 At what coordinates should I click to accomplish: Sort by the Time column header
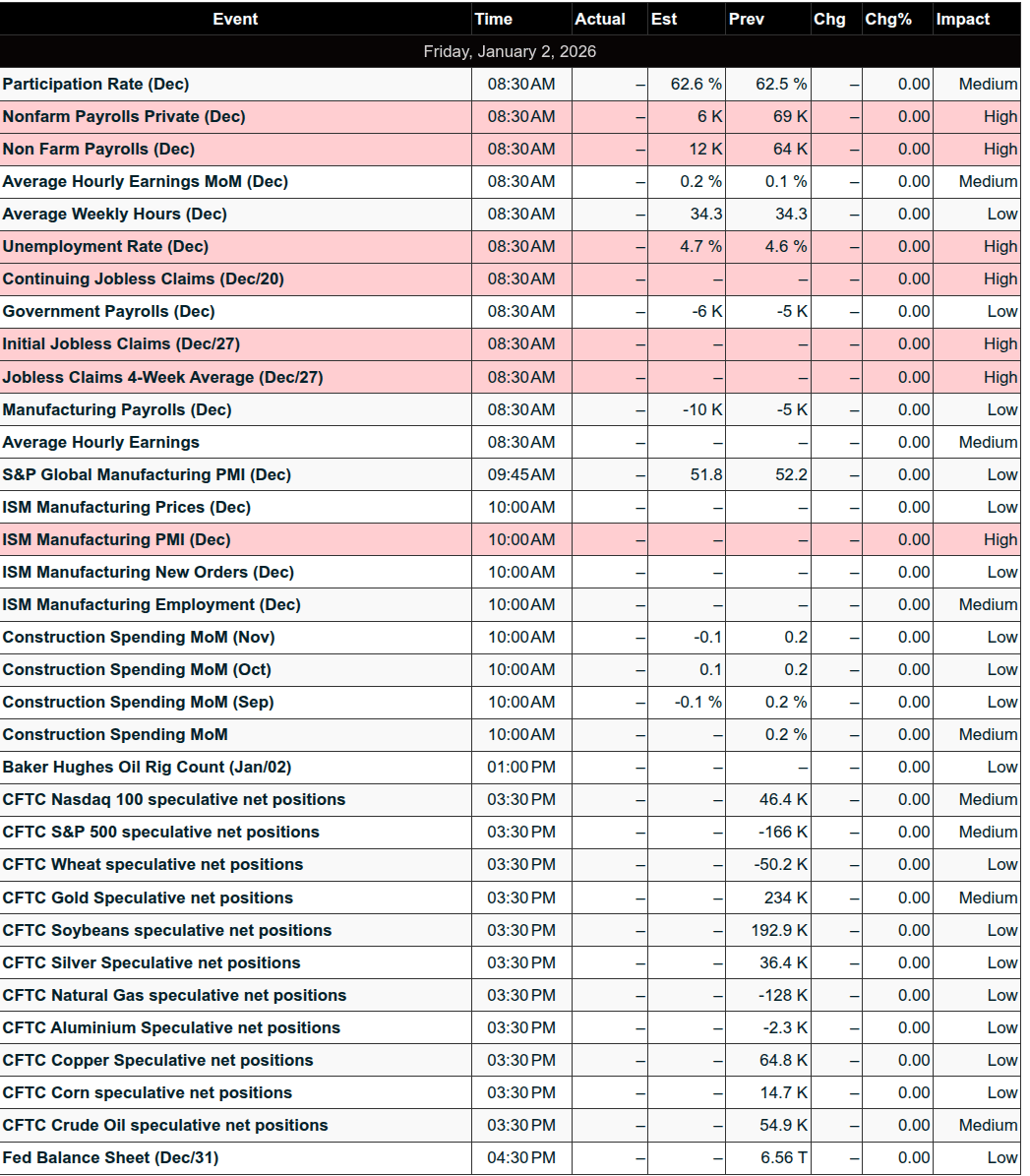(493, 19)
